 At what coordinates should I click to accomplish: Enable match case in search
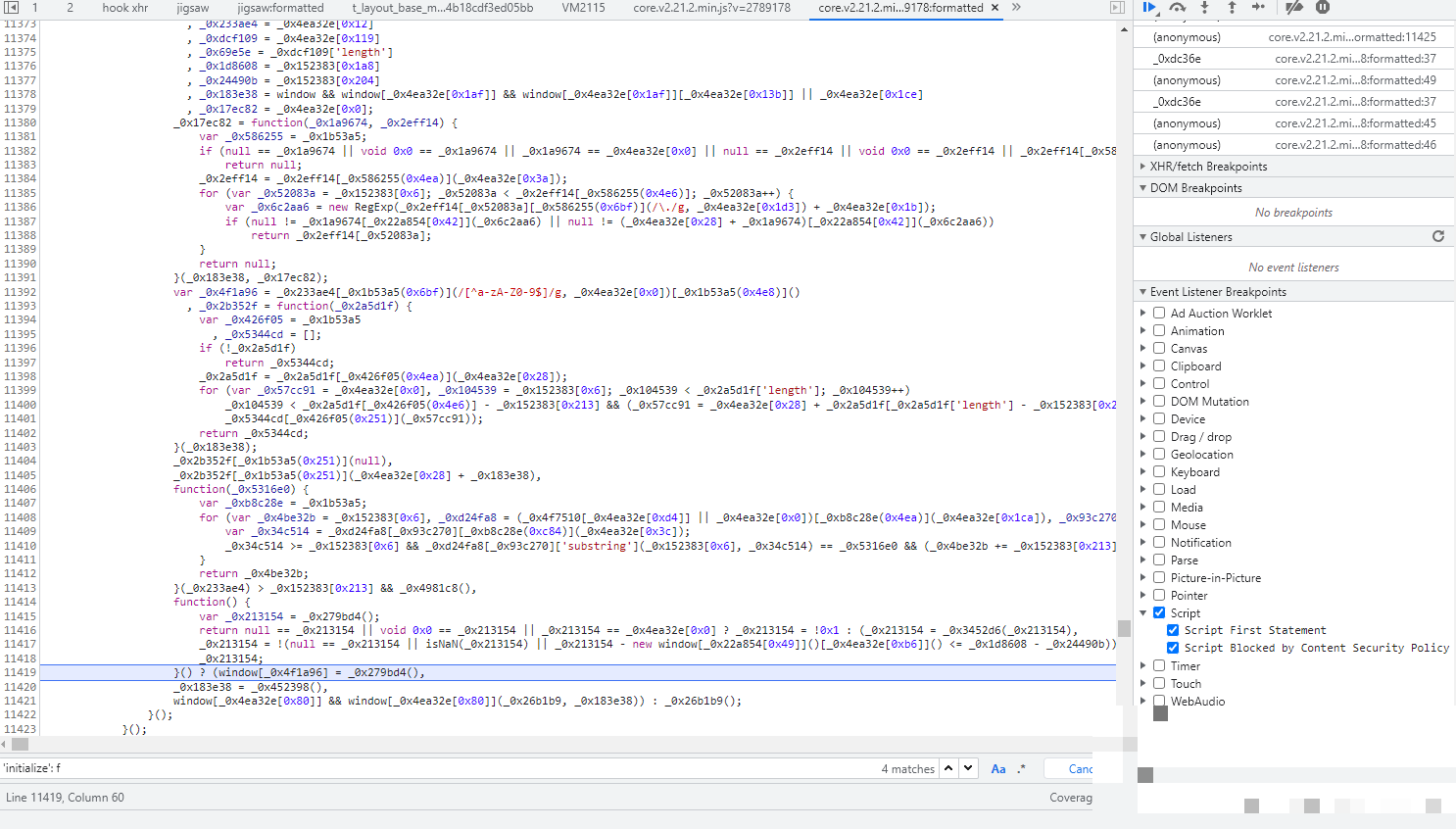(x=997, y=769)
